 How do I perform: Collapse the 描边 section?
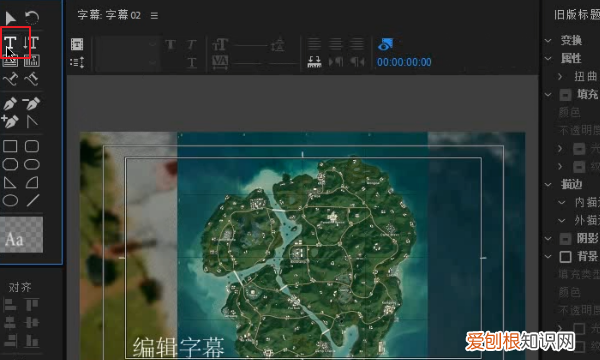[x=548, y=185]
